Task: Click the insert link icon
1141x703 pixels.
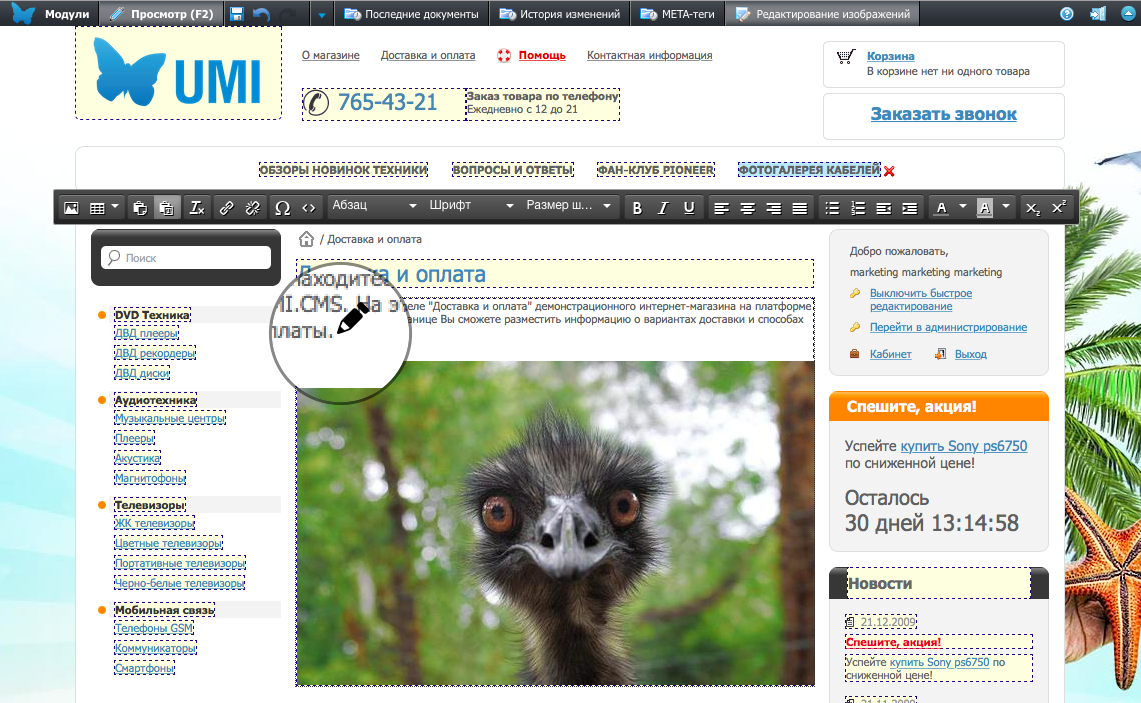Action: tap(226, 208)
